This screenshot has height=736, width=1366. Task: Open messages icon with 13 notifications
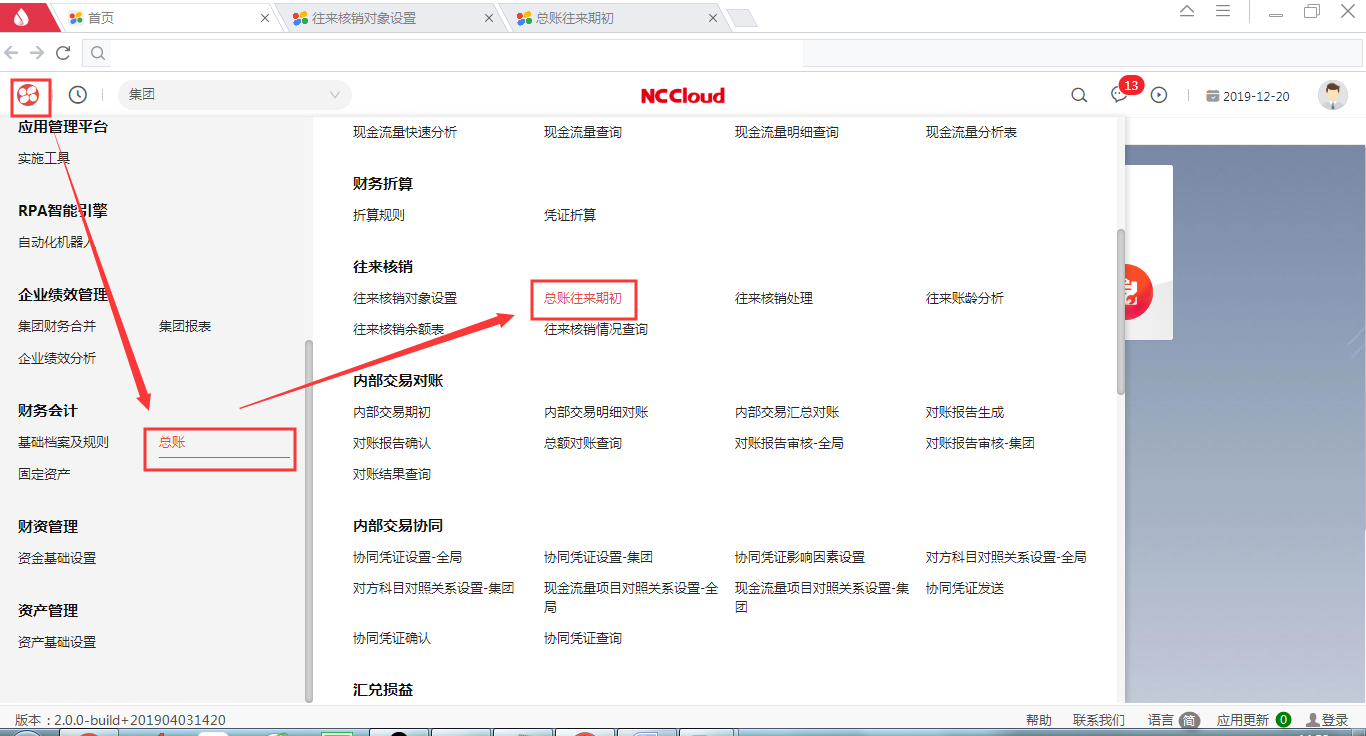(x=1120, y=95)
